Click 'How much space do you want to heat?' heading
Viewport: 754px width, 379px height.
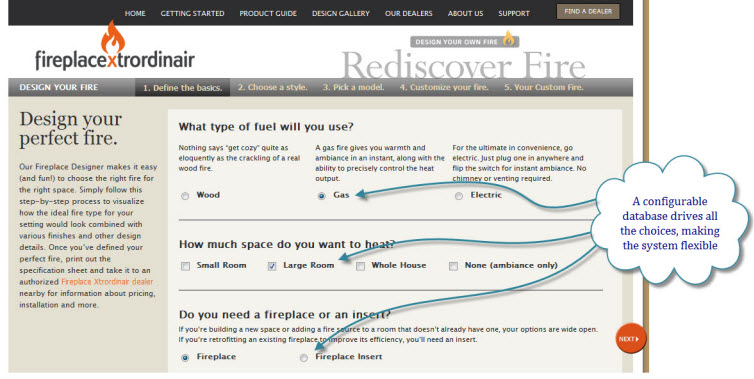click(x=287, y=244)
